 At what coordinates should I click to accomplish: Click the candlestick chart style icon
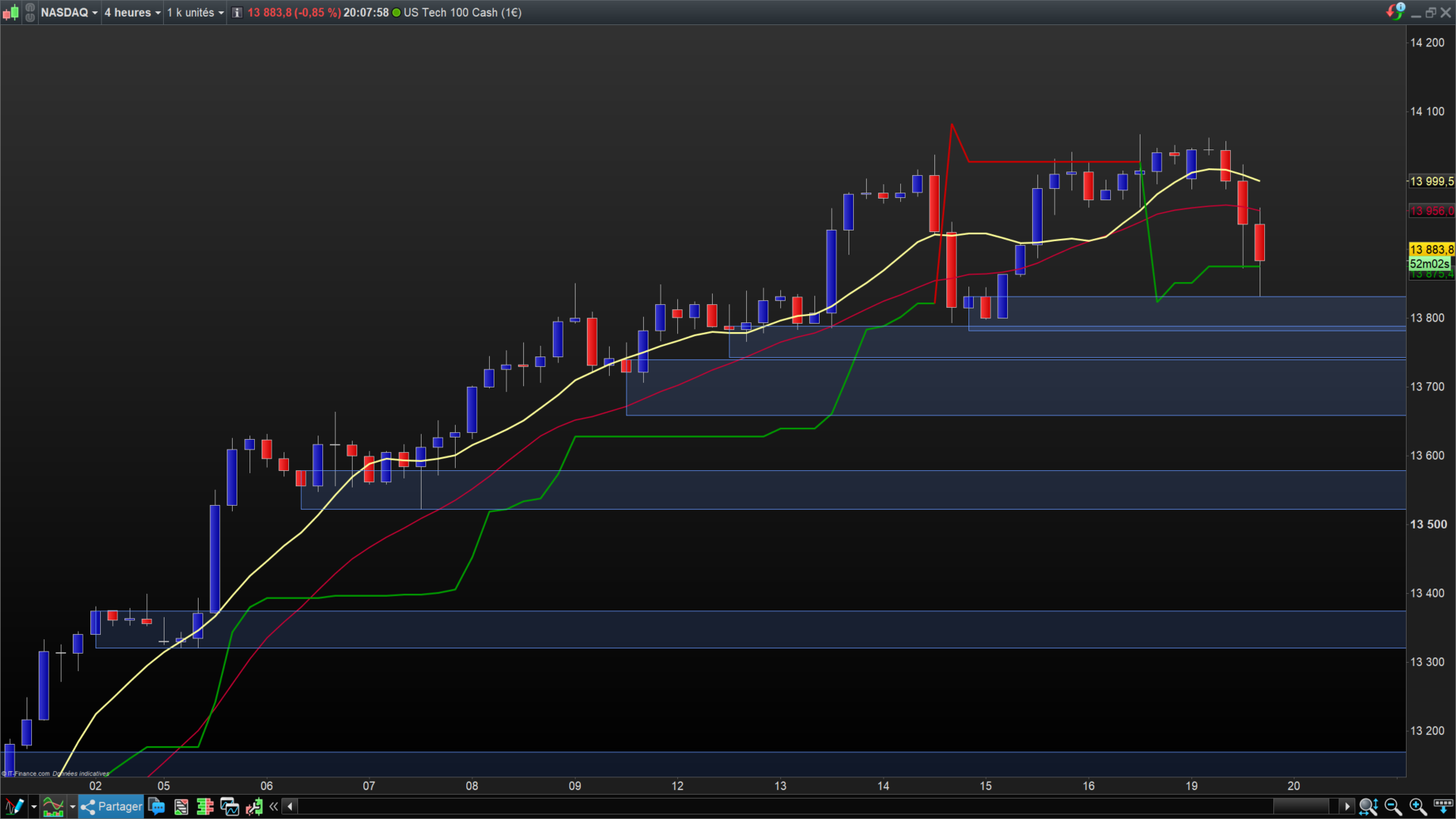(x=11, y=12)
